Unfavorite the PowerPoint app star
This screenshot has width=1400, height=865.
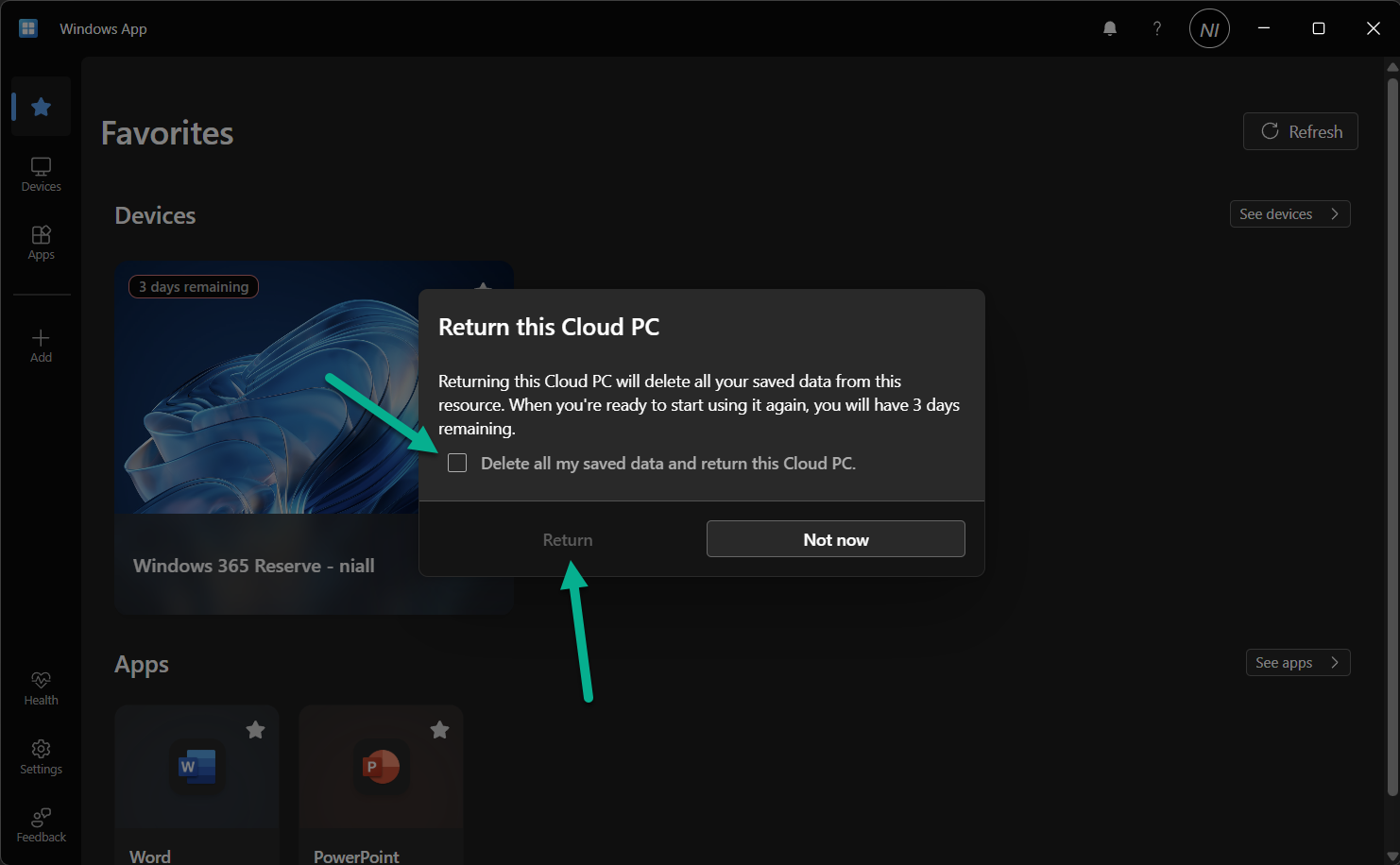click(x=439, y=730)
